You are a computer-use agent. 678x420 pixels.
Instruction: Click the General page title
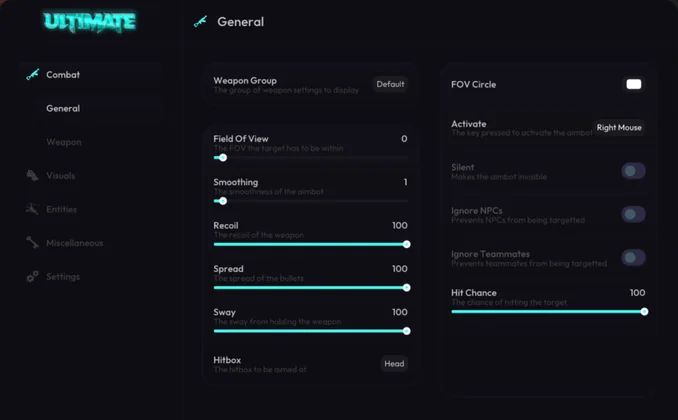coord(240,22)
